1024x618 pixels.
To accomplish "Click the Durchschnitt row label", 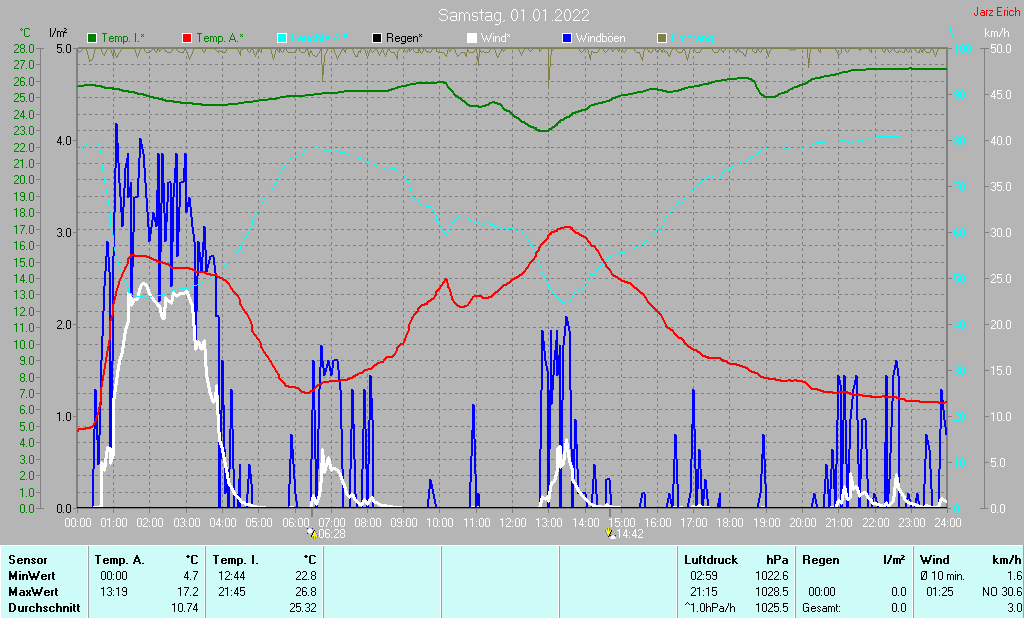I will coord(40,608).
